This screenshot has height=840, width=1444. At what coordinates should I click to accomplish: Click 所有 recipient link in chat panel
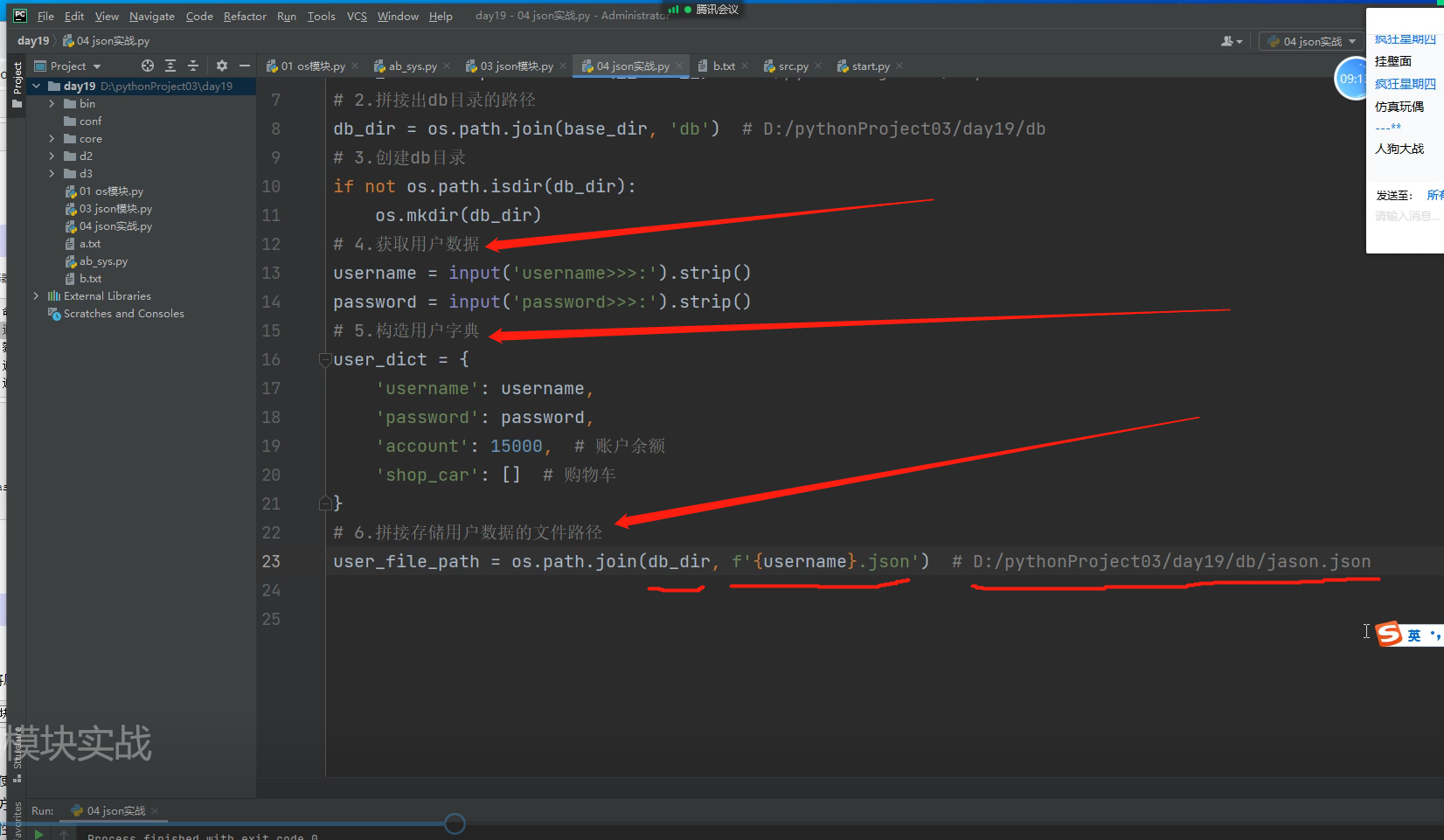(x=1435, y=195)
